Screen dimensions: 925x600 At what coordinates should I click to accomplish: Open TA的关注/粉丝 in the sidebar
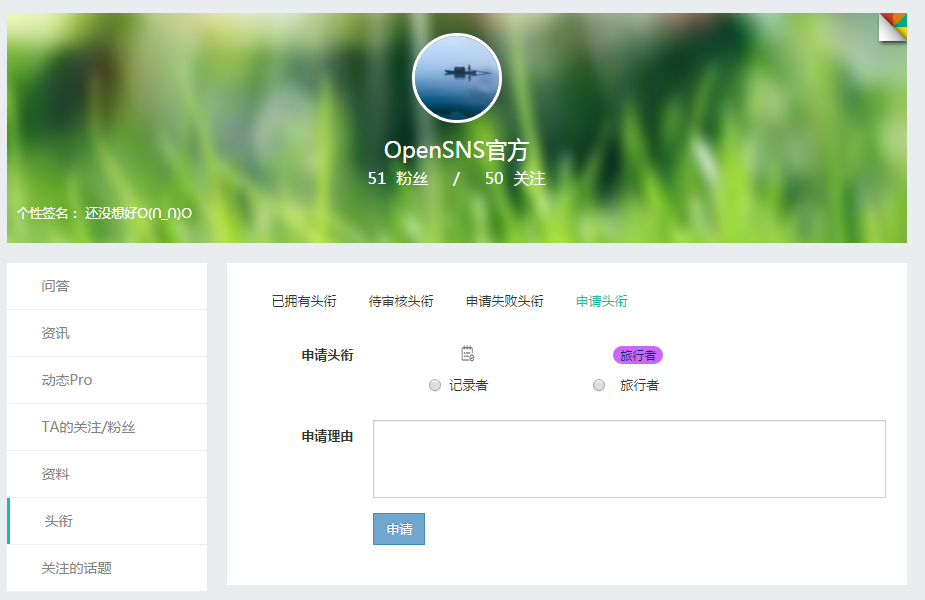point(107,427)
